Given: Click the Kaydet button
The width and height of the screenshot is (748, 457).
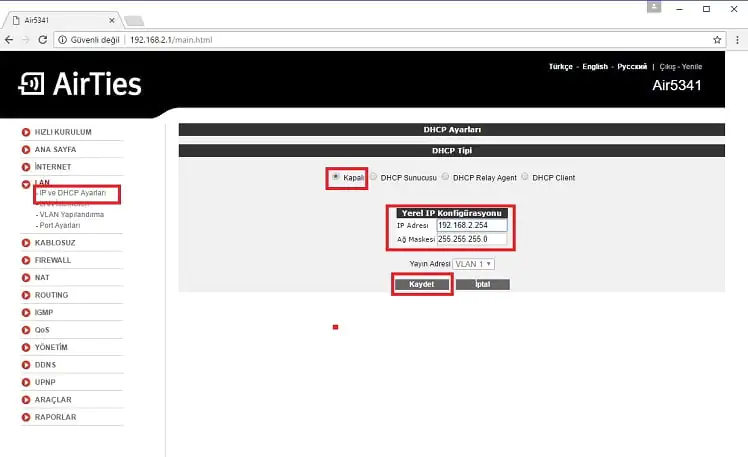Looking at the screenshot, I should tap(422, 284).
